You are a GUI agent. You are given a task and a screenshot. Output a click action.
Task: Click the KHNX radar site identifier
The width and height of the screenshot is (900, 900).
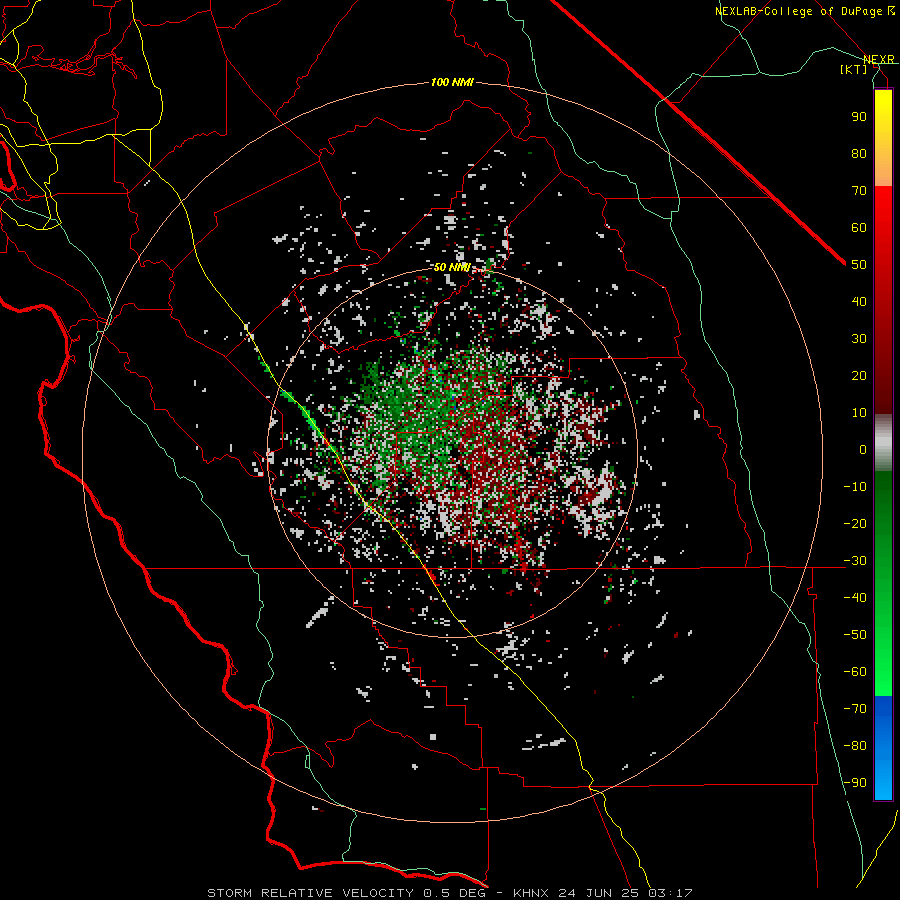[531, 893]
